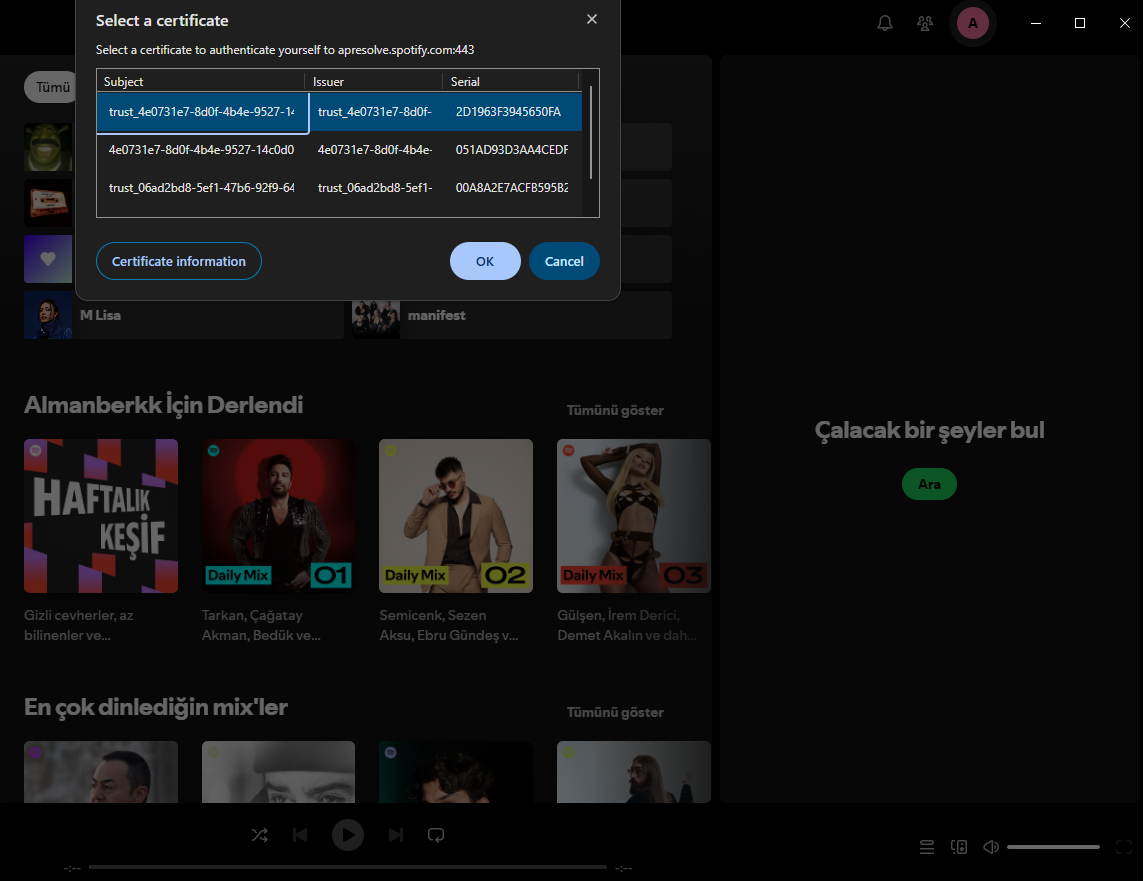Open the manifest shortcut

pyautogui.click(x=512, y=315)
